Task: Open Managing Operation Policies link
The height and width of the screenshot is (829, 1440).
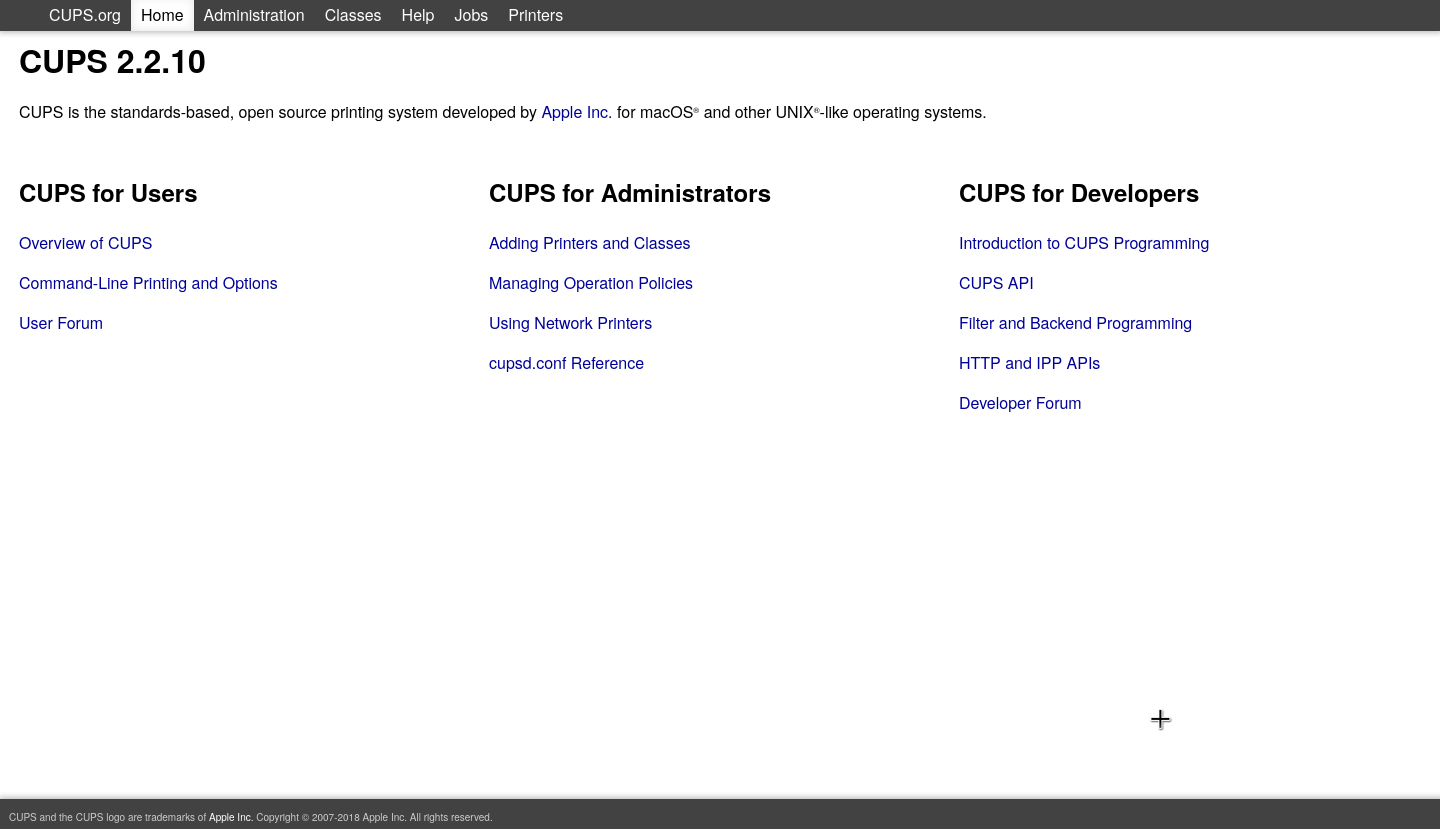Action: tap(590, 283)
